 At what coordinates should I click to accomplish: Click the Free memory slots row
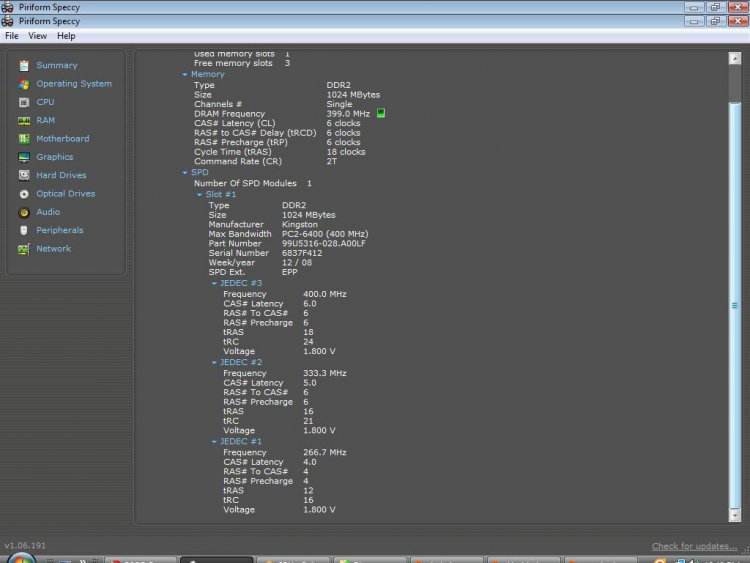coord(242,63)
